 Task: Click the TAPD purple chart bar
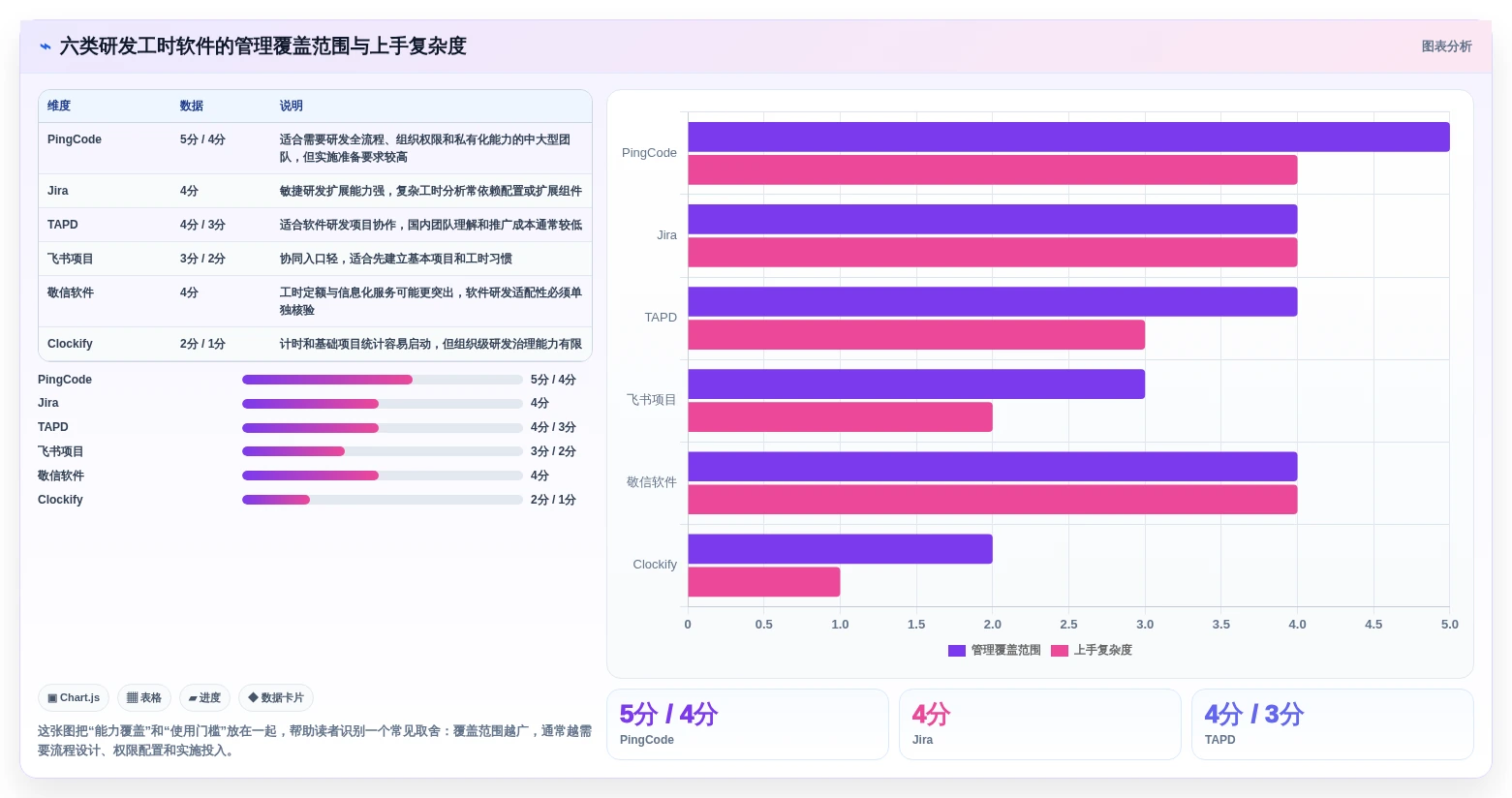[x=993, y=301]
